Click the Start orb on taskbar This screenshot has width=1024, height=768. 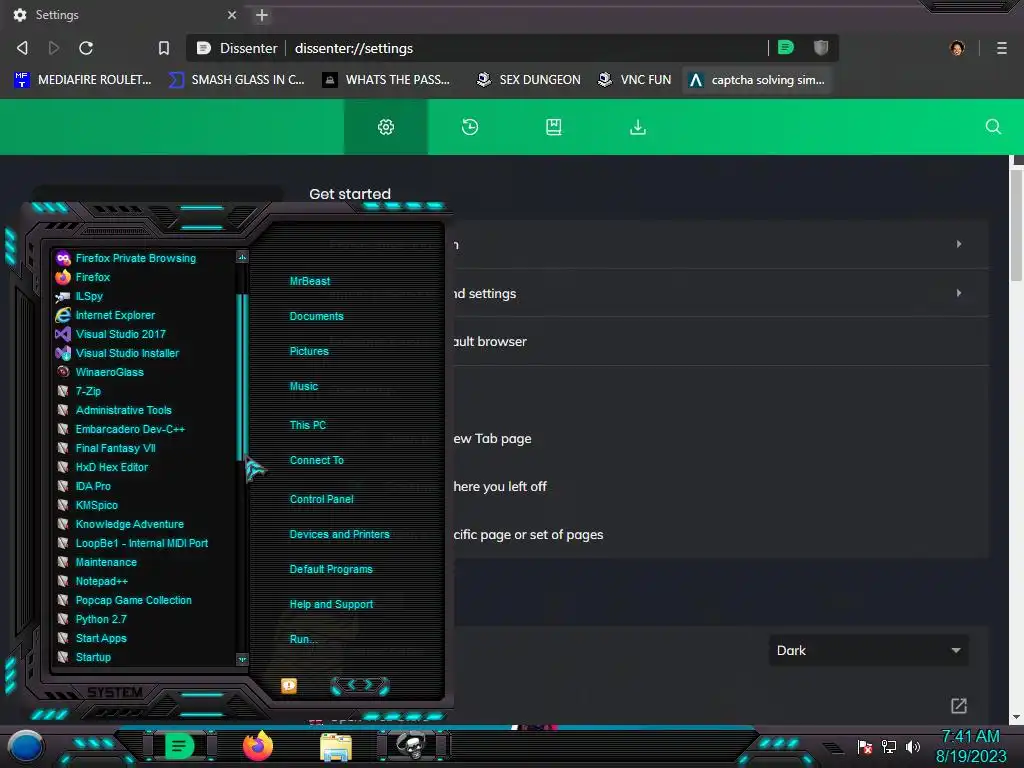tap(25, 746)
